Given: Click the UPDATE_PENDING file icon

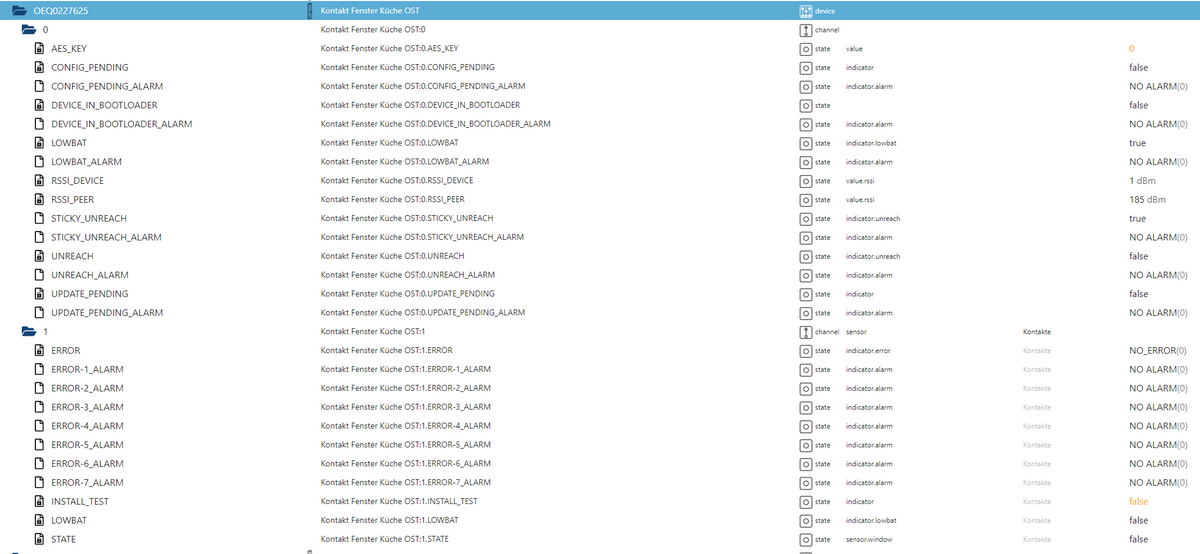Looking at the screenshot, I should [40, 293].
